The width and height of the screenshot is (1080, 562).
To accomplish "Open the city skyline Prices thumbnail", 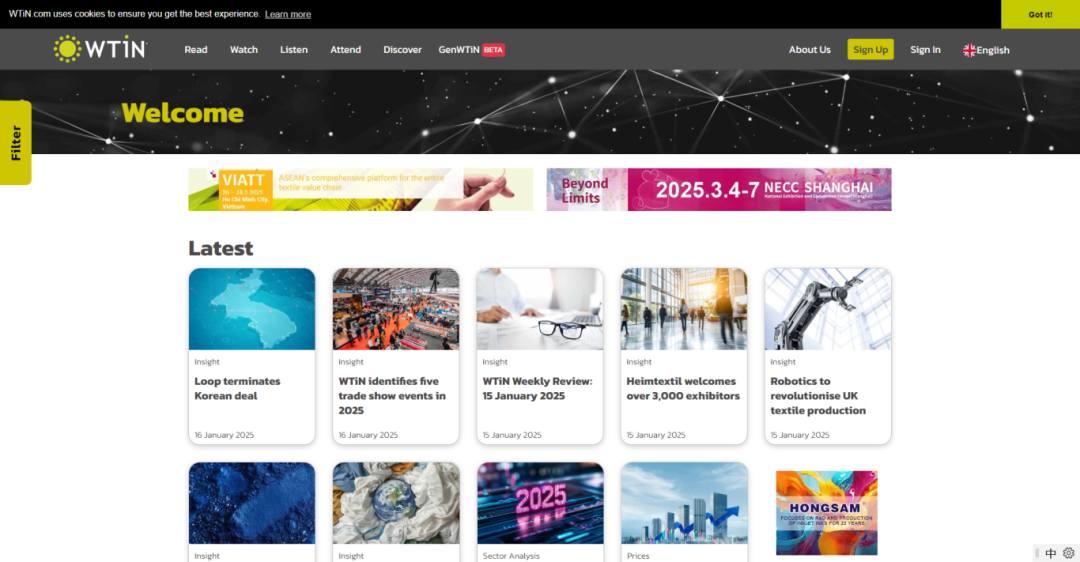I will 684,503.
